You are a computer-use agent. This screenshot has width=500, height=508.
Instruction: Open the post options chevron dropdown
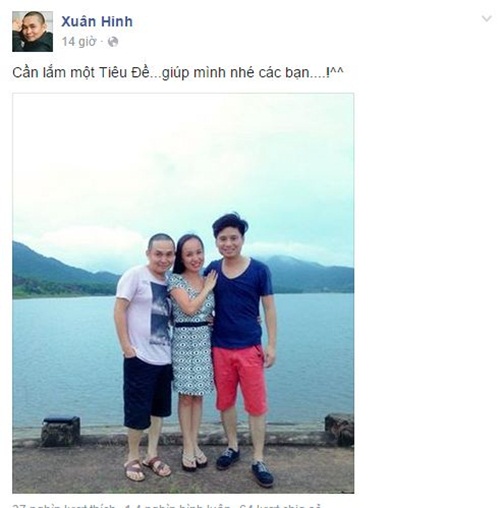tap(487, 19)
